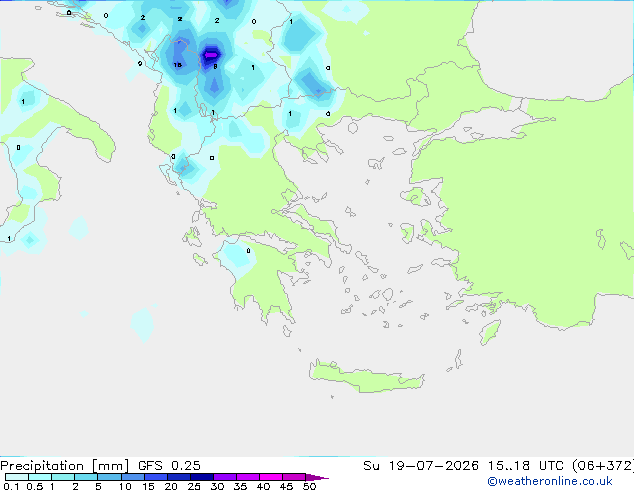Image resolution: width=634 pixels, height=490 pixels.
Task: Click the '10' legend label
Action: pos(125,486)
